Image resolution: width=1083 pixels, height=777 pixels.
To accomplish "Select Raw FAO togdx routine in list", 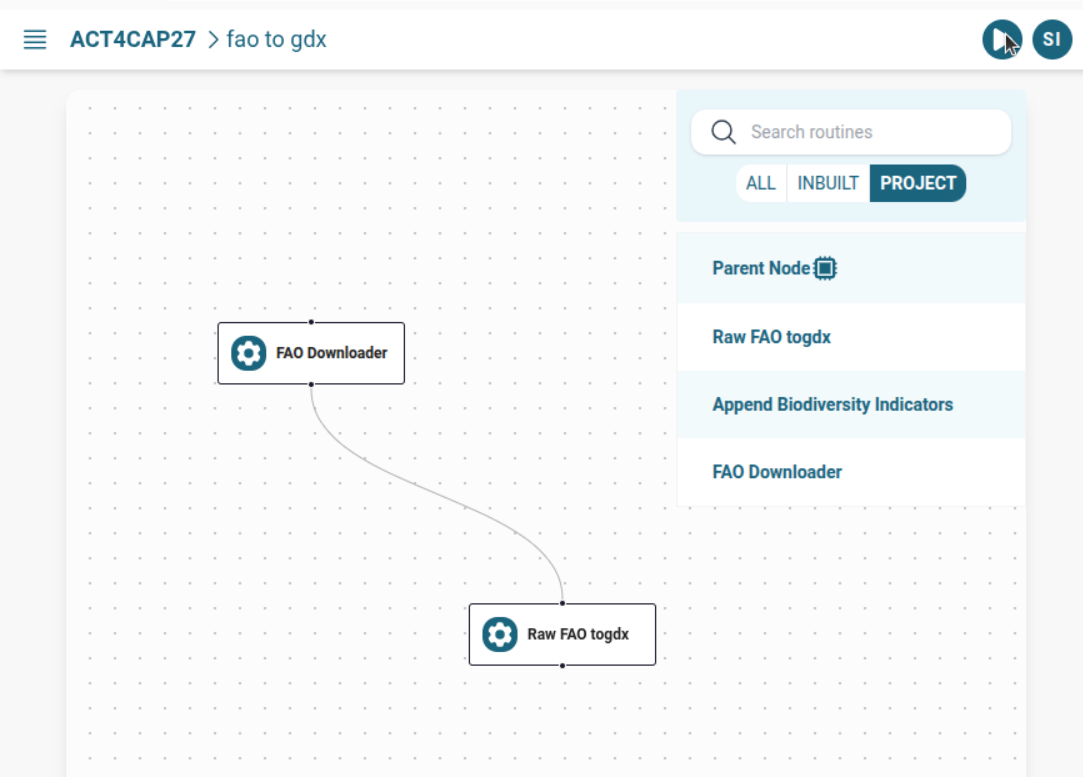I will pos(851,337).
